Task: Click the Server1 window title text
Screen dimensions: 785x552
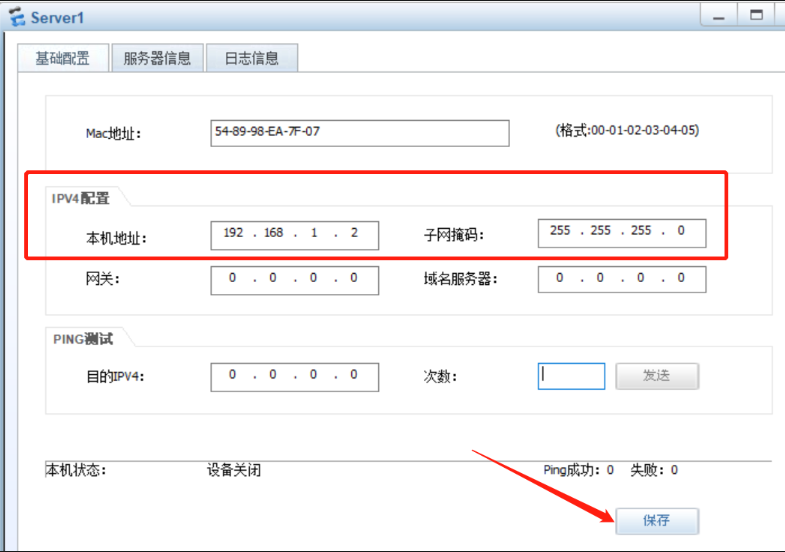Action: coord(57,18)
